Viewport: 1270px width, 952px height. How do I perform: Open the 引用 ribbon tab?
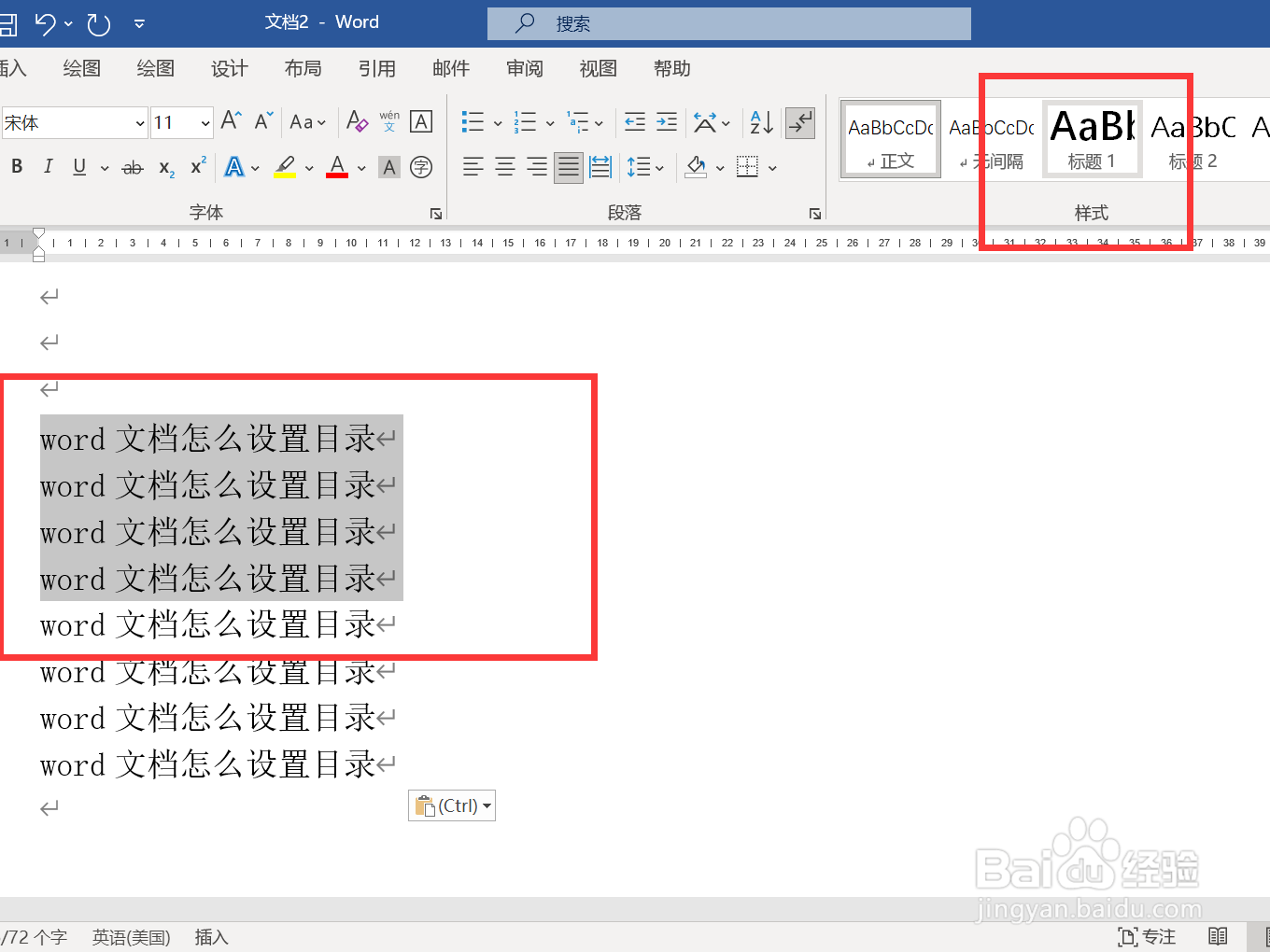[x=376, y=68]
